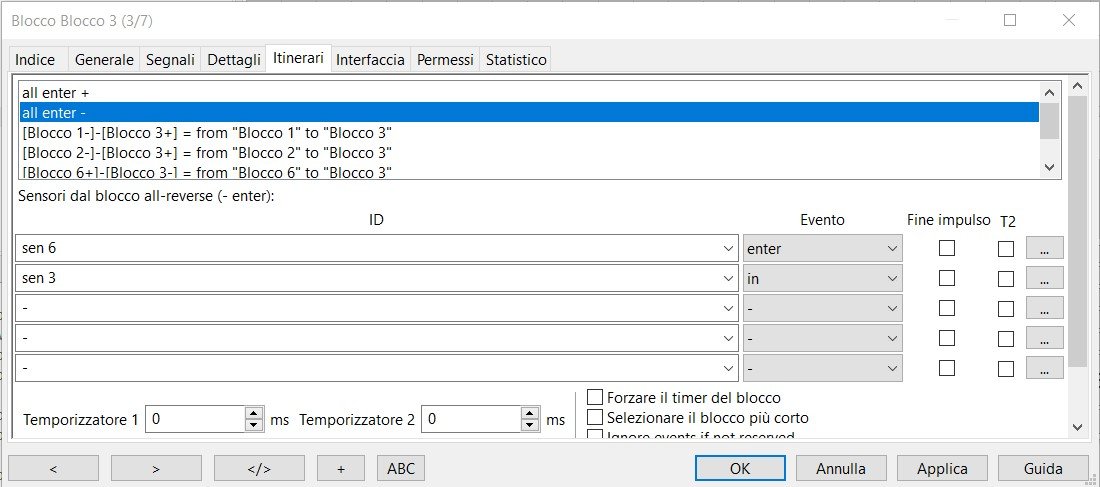Open the '...' options for sen 3 row
The width and height of the screenshot is (1100, 487).
pos(1045,279)
